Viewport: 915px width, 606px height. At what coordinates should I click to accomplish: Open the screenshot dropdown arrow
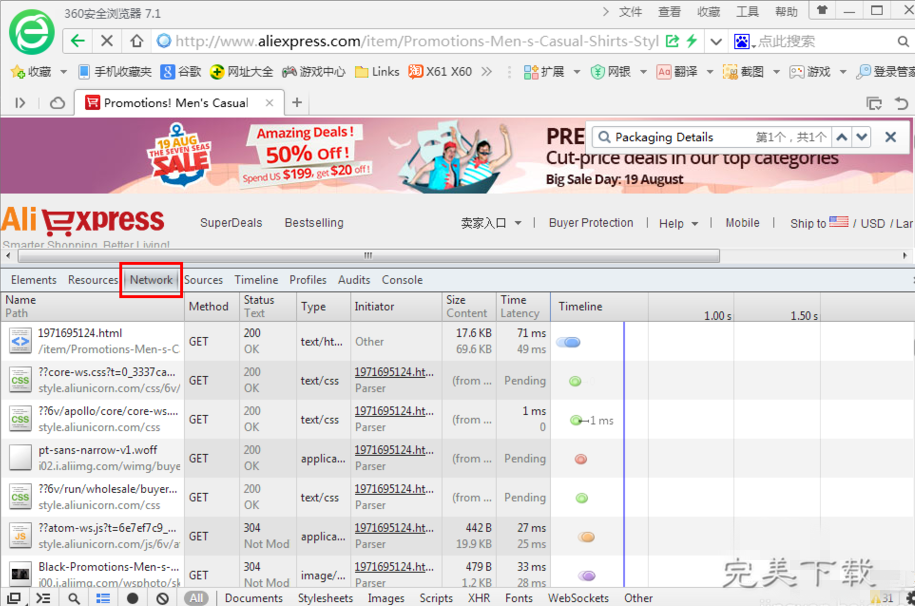[x=776, y=72]
